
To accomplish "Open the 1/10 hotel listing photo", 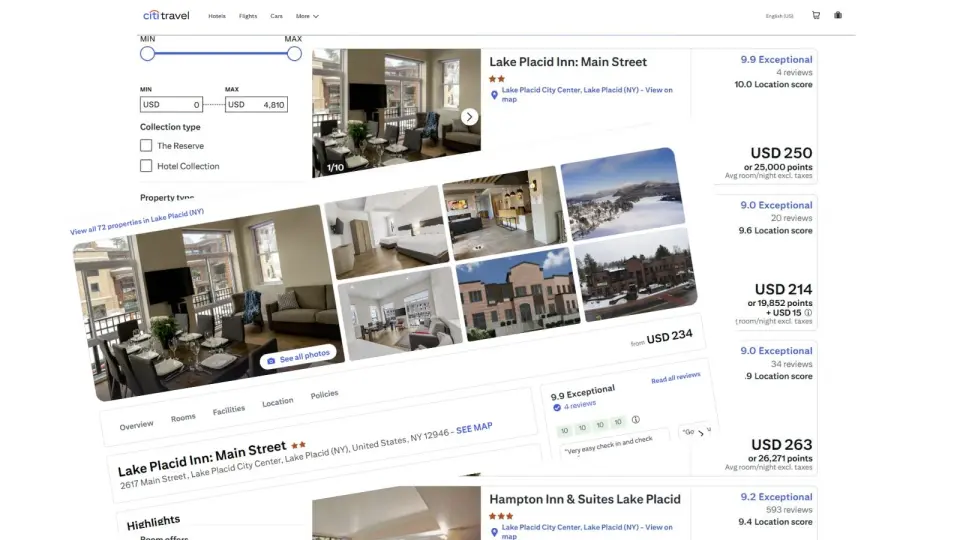I will click(x=396, y=113).
